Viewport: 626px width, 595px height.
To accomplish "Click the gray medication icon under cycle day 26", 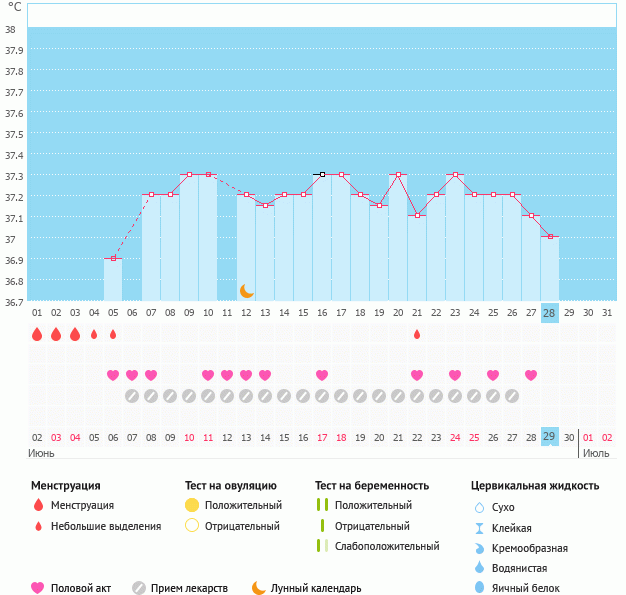I will click(512, 396).
